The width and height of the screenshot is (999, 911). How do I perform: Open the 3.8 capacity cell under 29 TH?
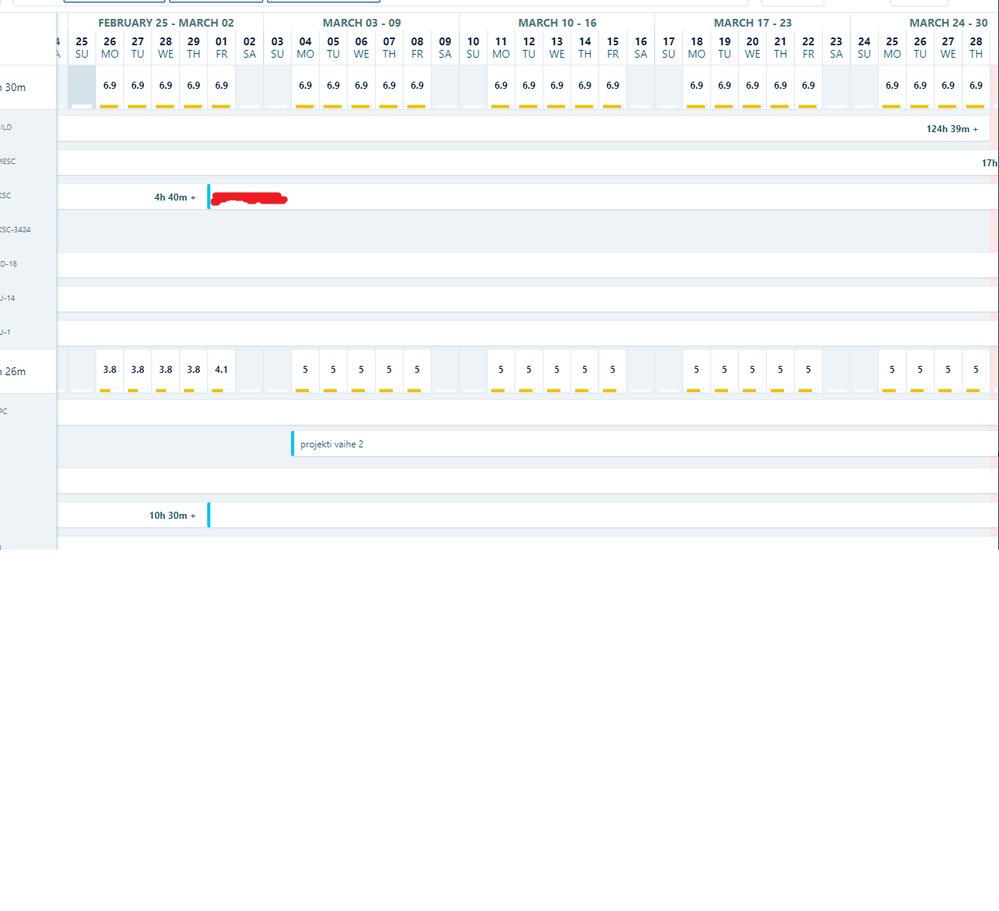[194, 371]
